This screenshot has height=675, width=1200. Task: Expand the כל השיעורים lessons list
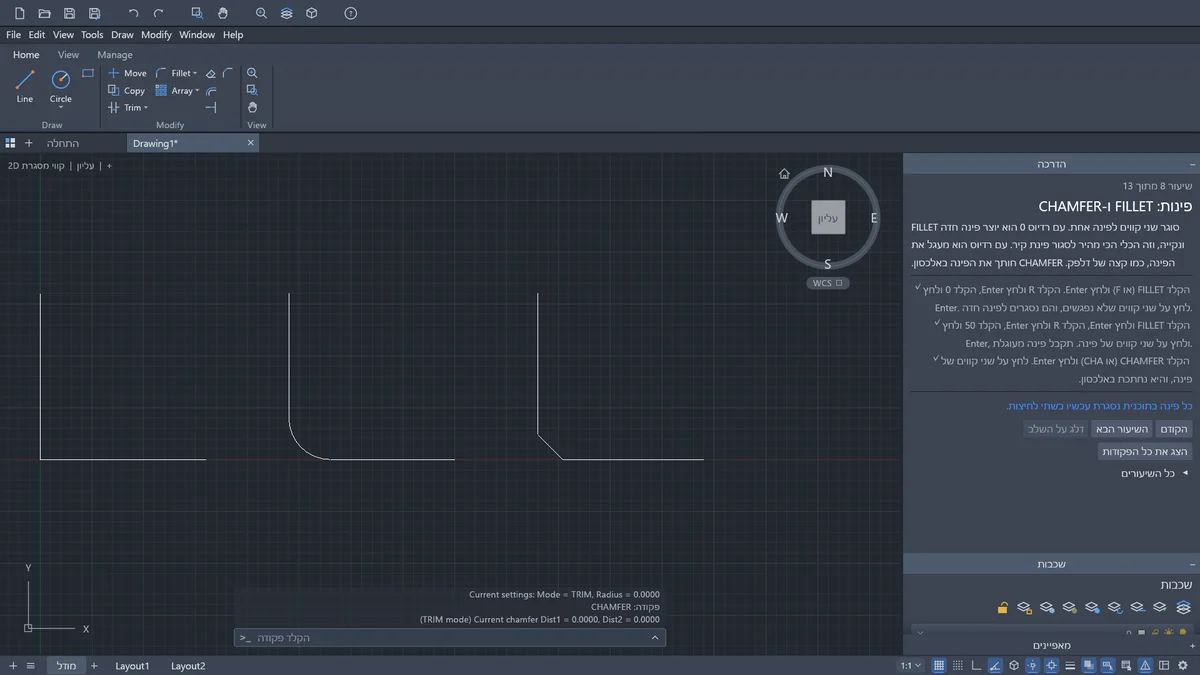(1154, 473)
